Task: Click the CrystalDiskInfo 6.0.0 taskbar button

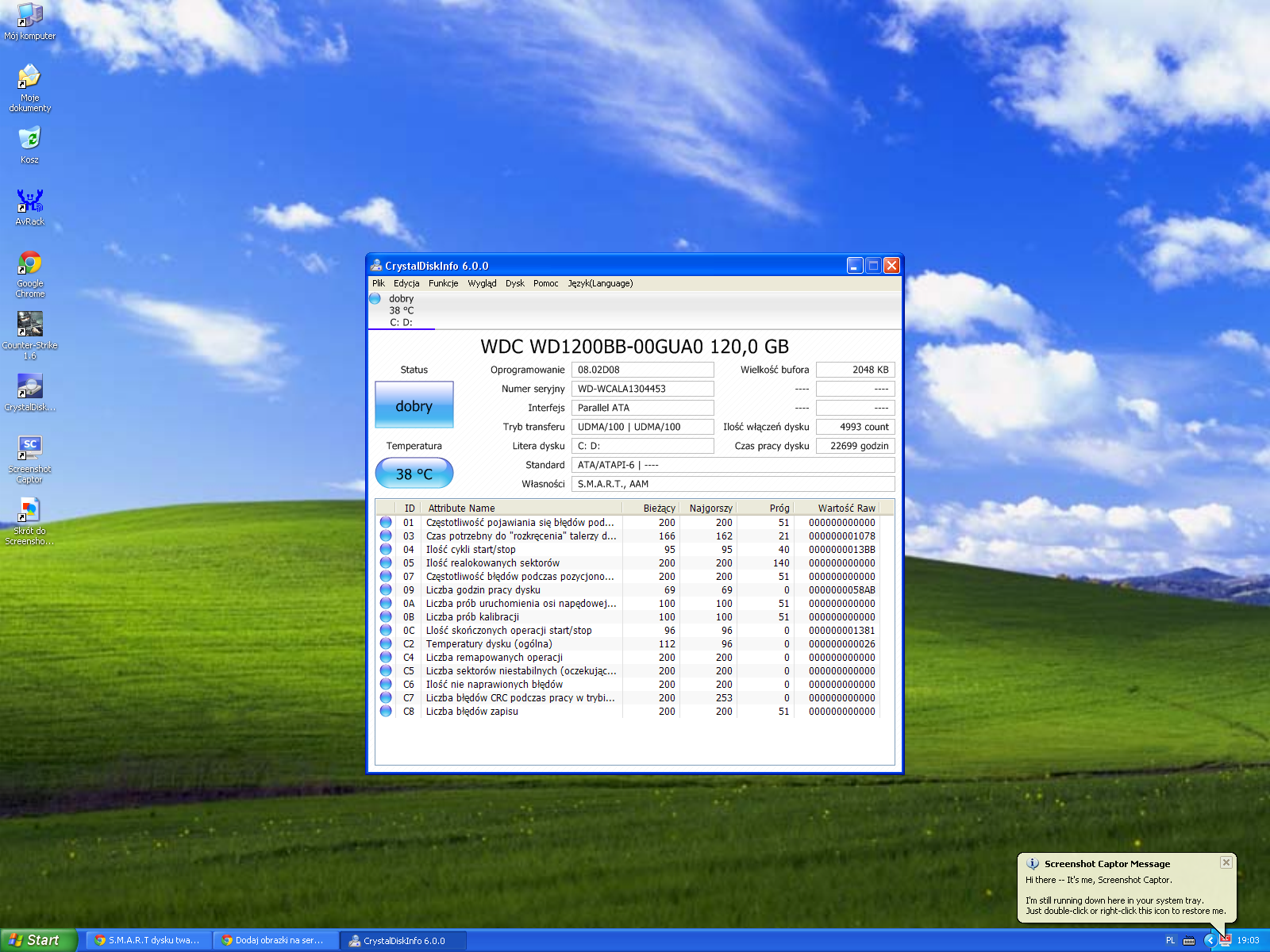Action: (403, 940)
